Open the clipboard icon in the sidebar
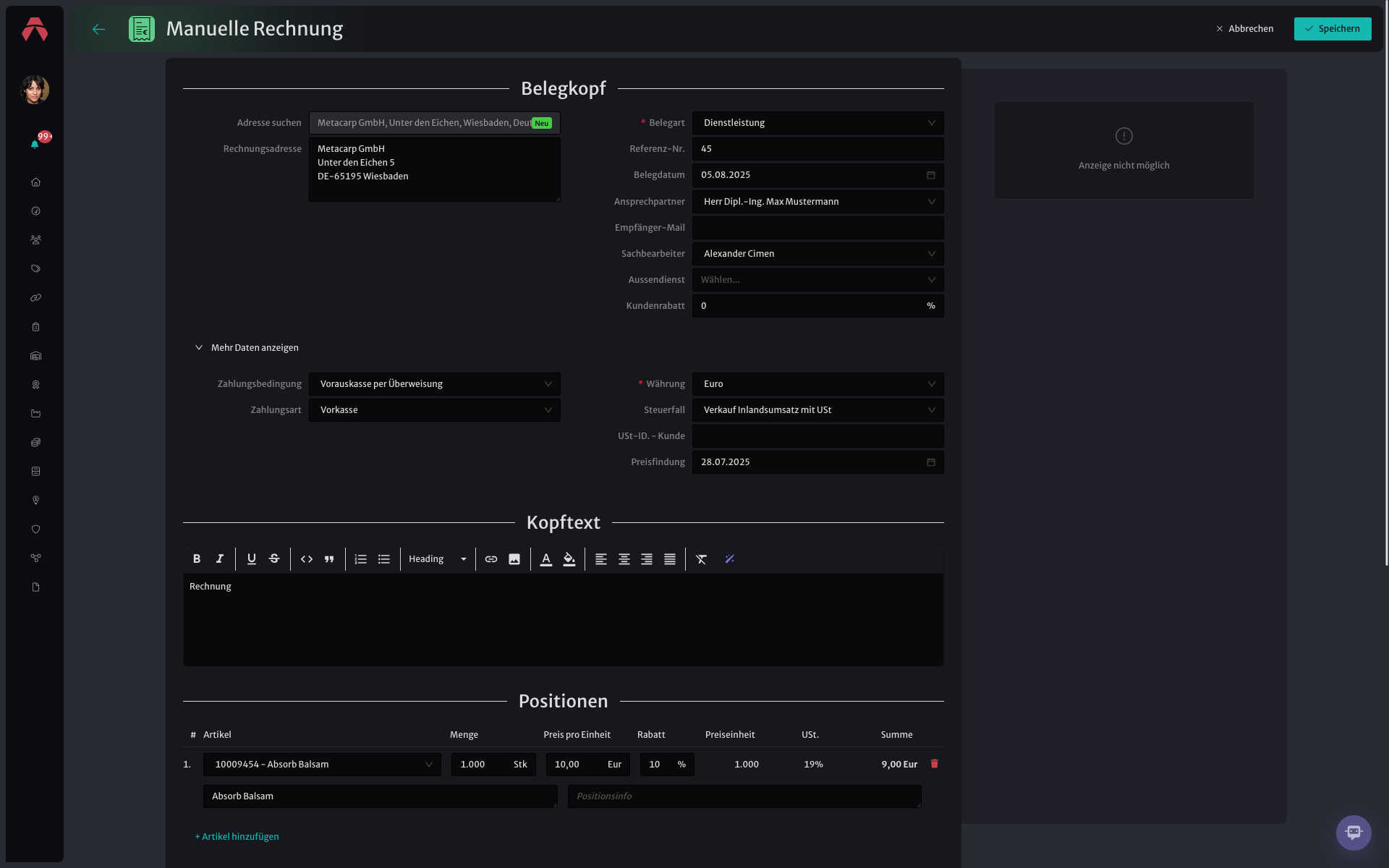Screen dimensions: 1389x868 pyautogui.click(x=35, y=327)
